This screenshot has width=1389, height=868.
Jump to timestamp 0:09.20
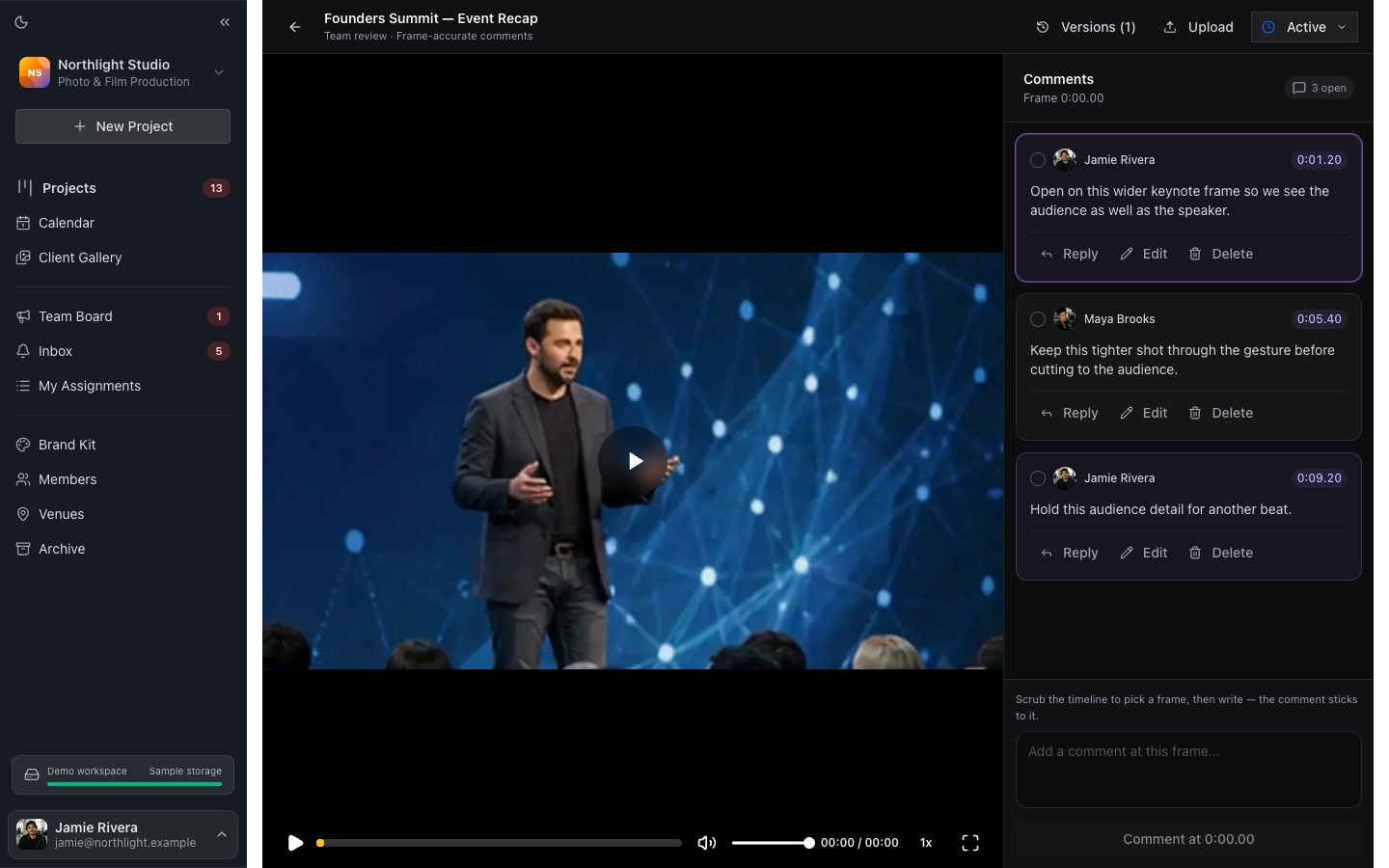point(1319,478)
